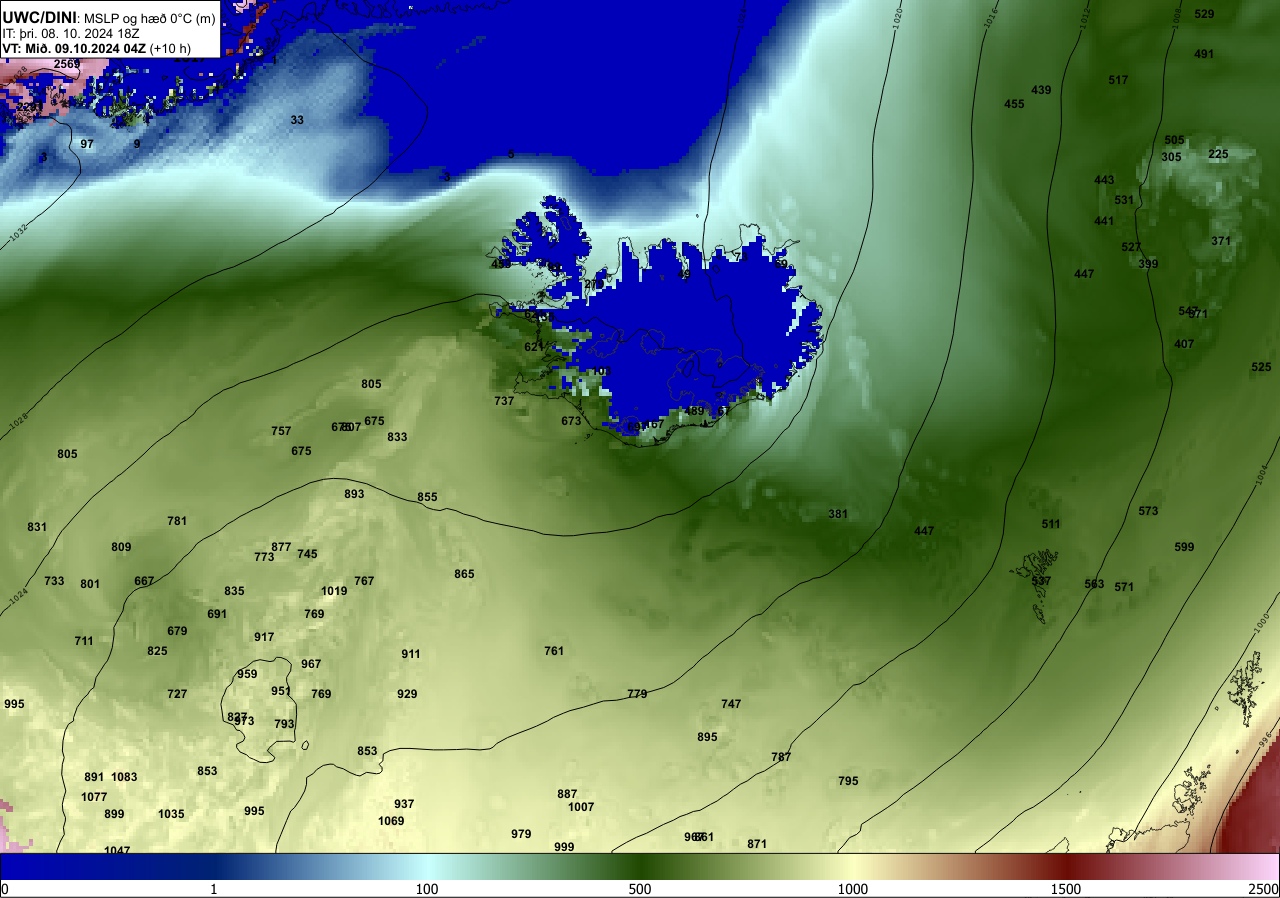
Task: Click the color scale label 500
Action: pos(640,889)
